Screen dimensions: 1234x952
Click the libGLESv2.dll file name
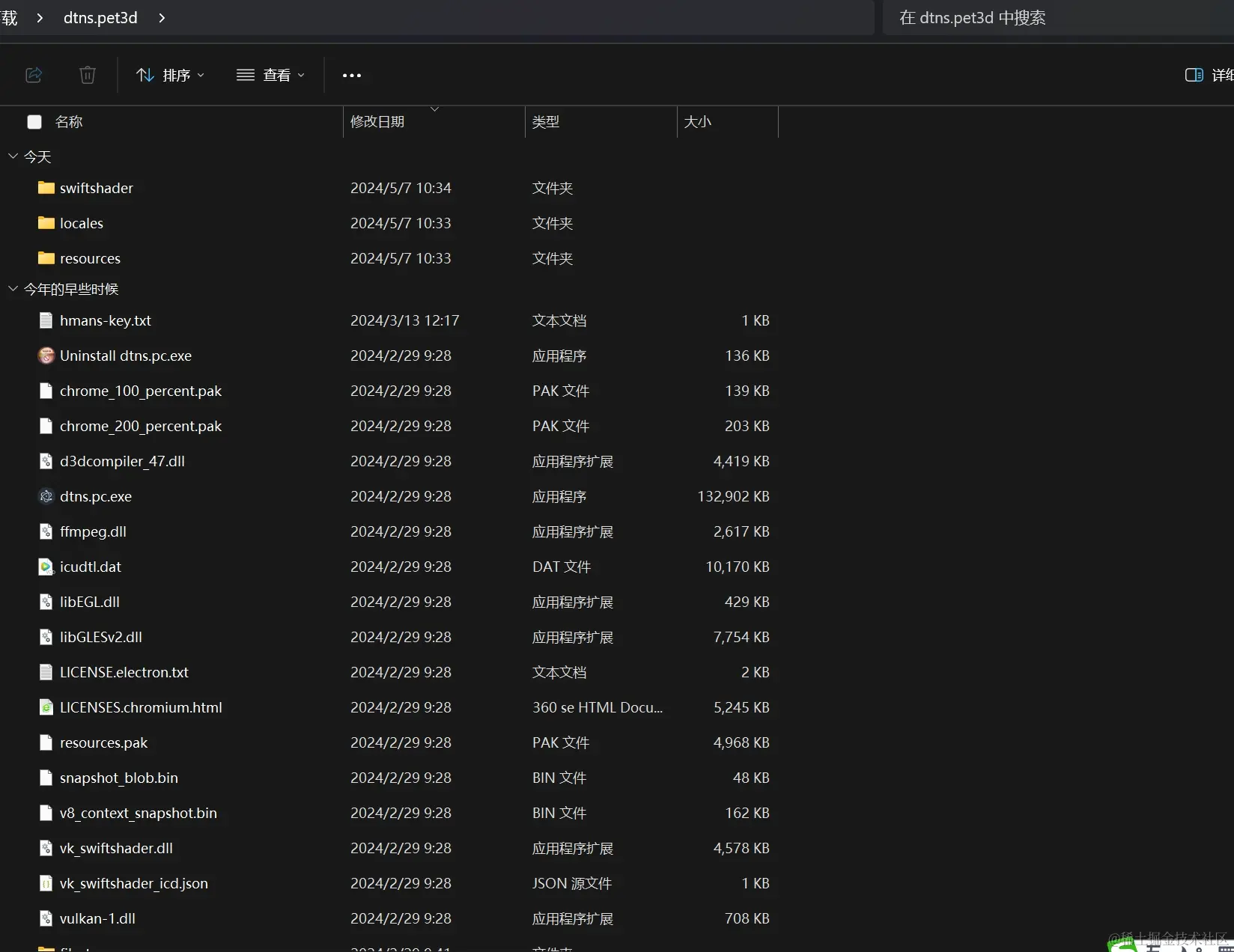point(101,637)
